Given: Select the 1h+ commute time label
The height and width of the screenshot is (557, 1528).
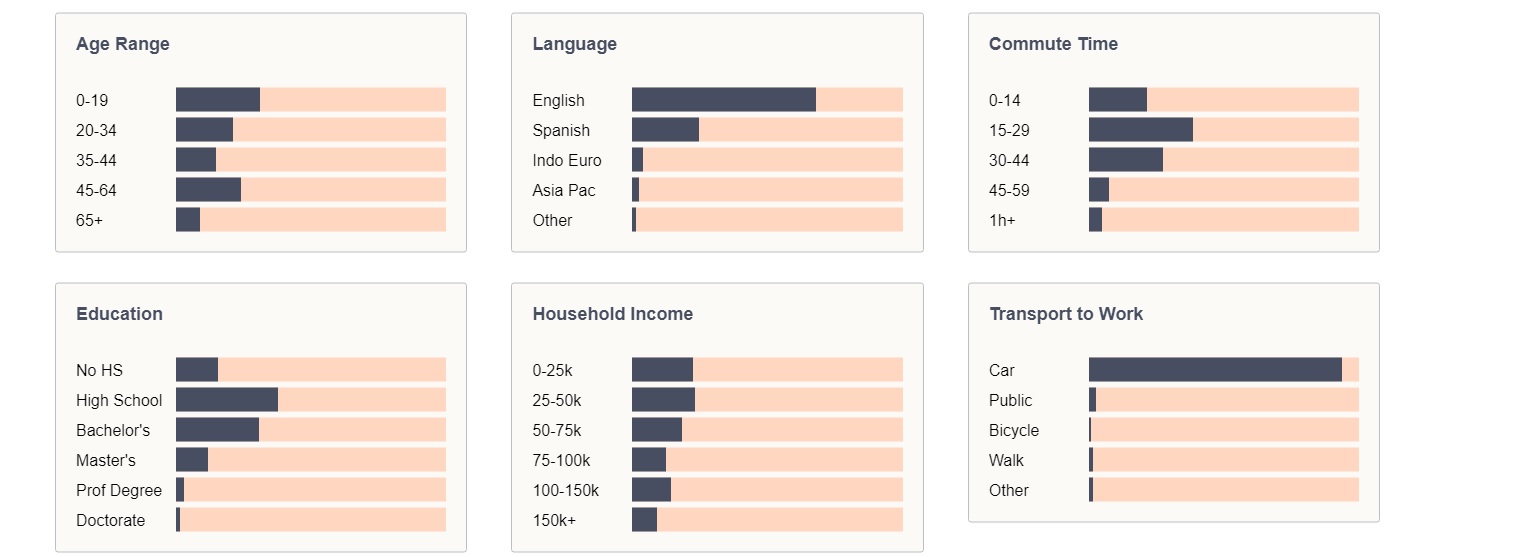Looking at the screenshot, I should [x=1001, y=220].
